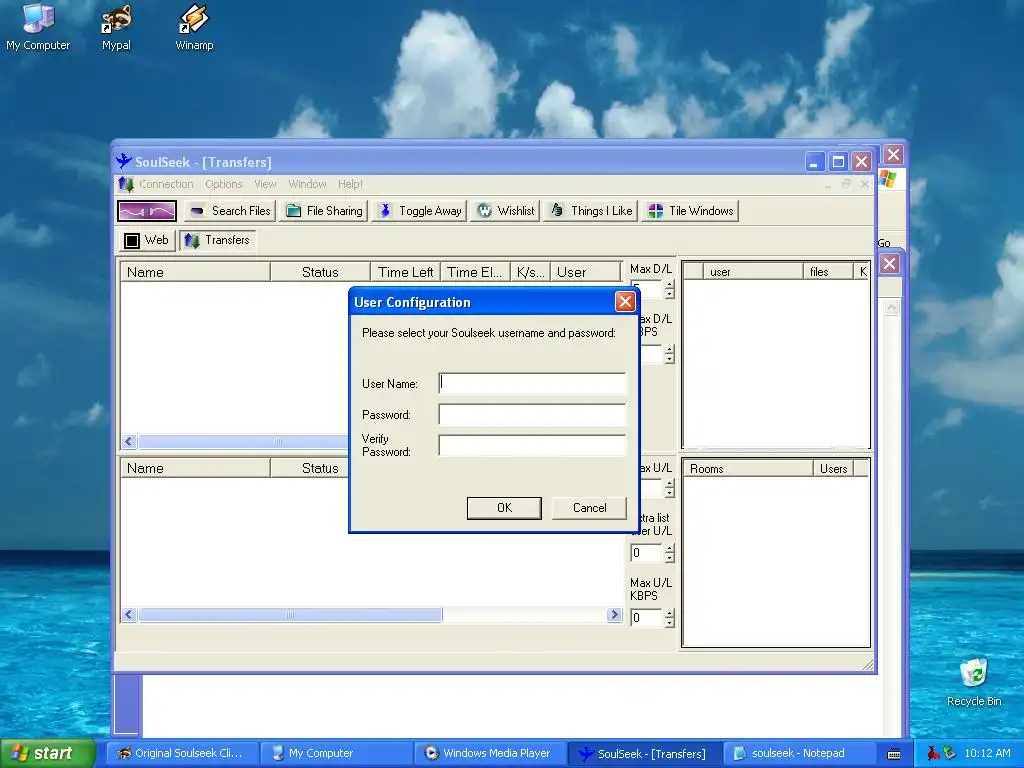Click the User Name input field

click(x=532, y=383)
